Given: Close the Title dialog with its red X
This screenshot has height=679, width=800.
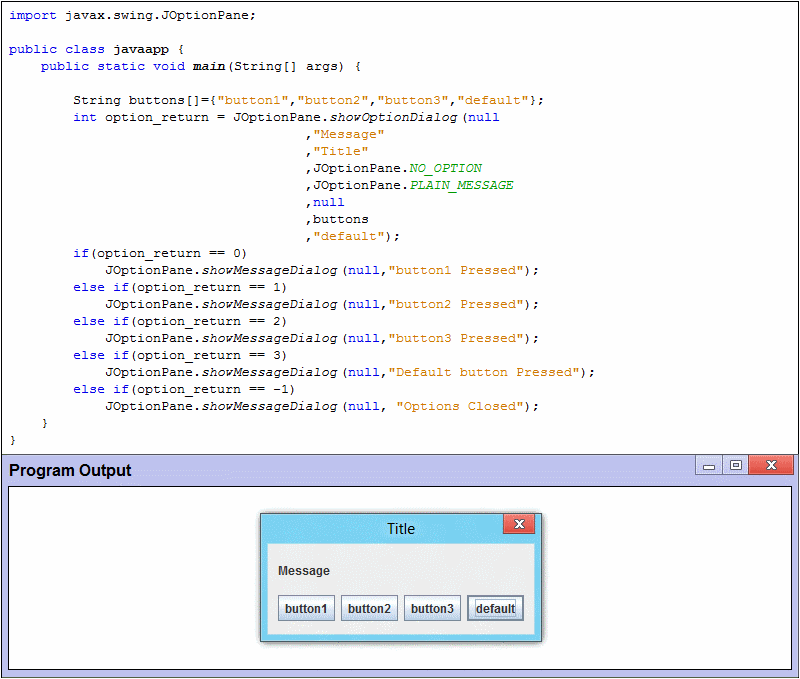Looking at the screenshot, I should [519, 523].
